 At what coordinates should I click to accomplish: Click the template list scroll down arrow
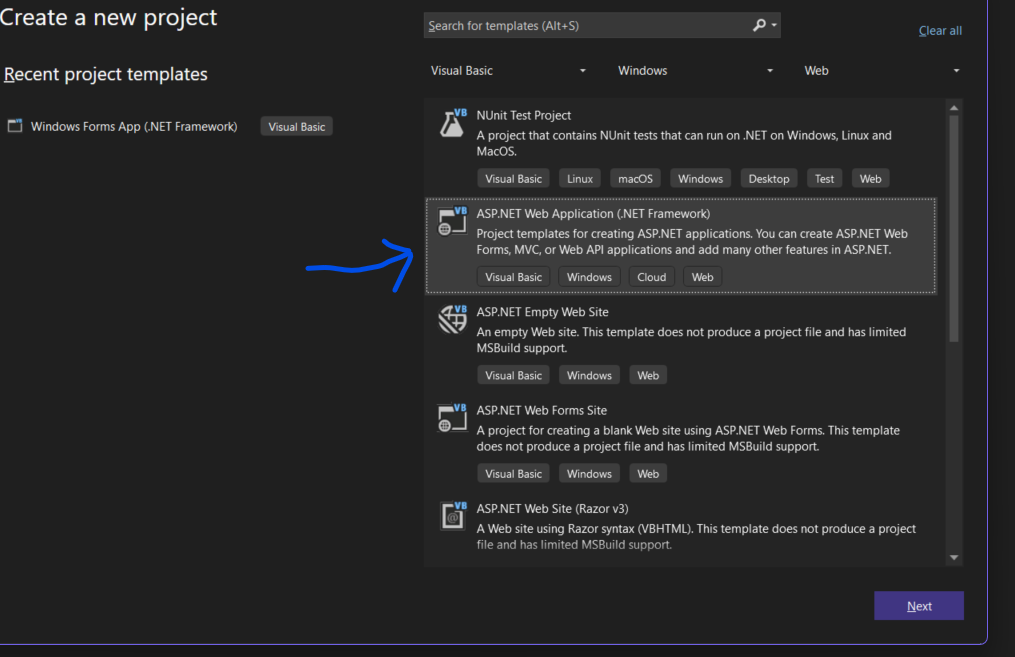tap(954, 557)
